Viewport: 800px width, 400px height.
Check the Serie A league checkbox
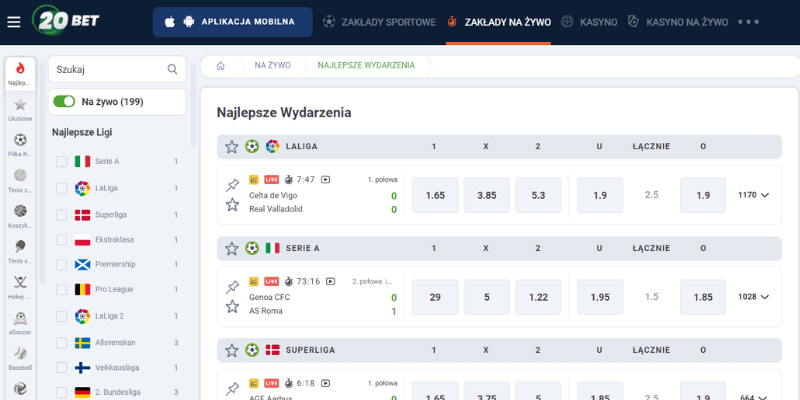(62, 162)
